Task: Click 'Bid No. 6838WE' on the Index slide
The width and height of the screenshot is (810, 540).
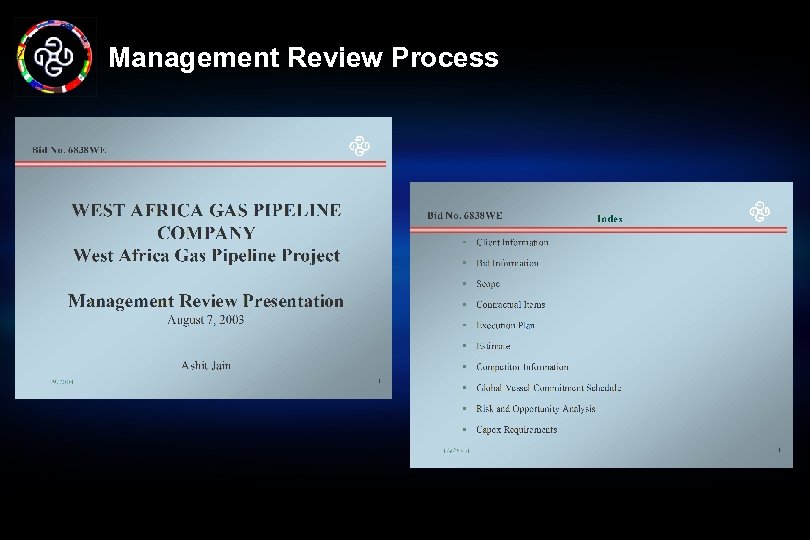Action: click(464, 215)
